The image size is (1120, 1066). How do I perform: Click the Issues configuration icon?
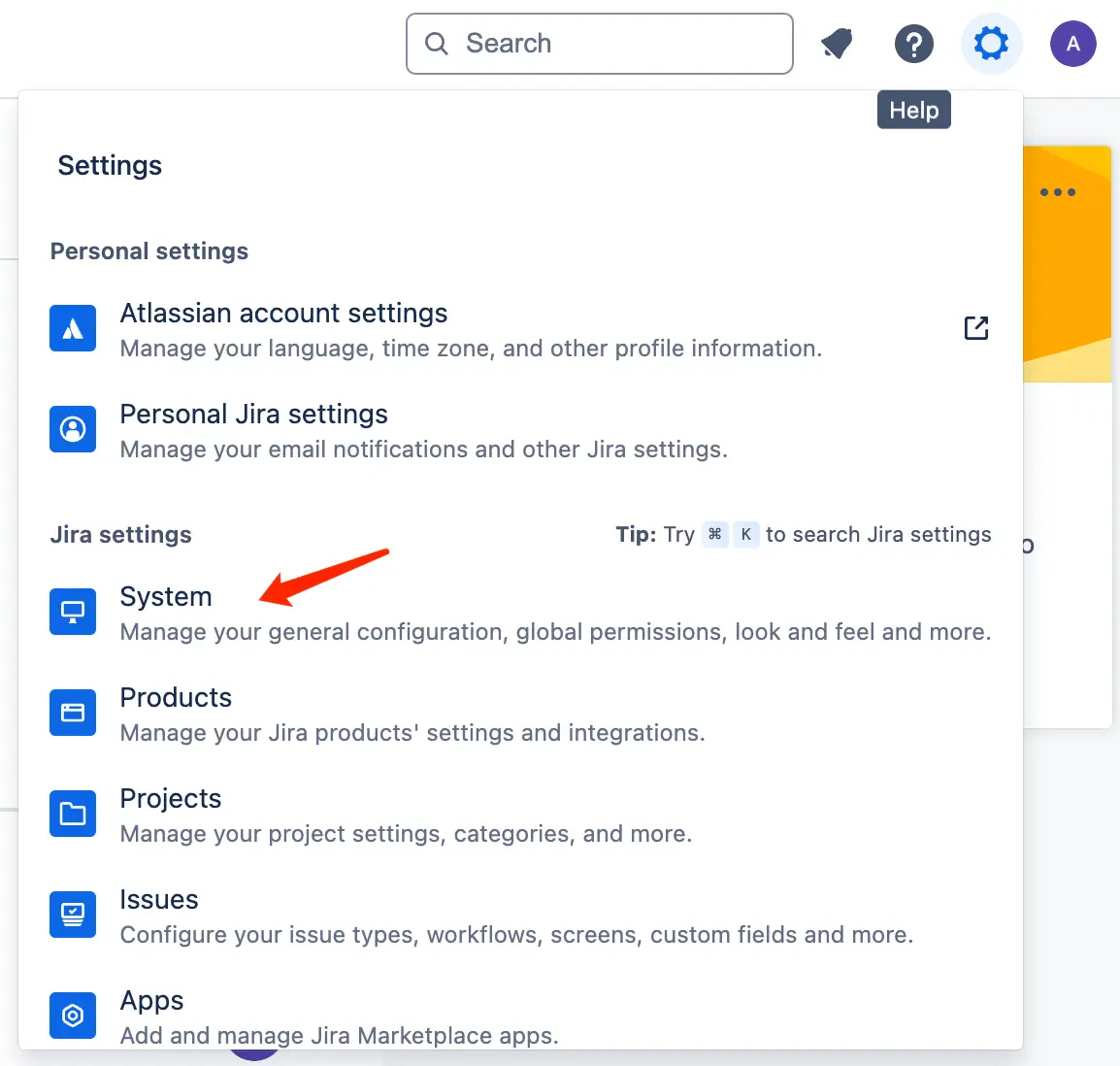[x=73, y=915]
